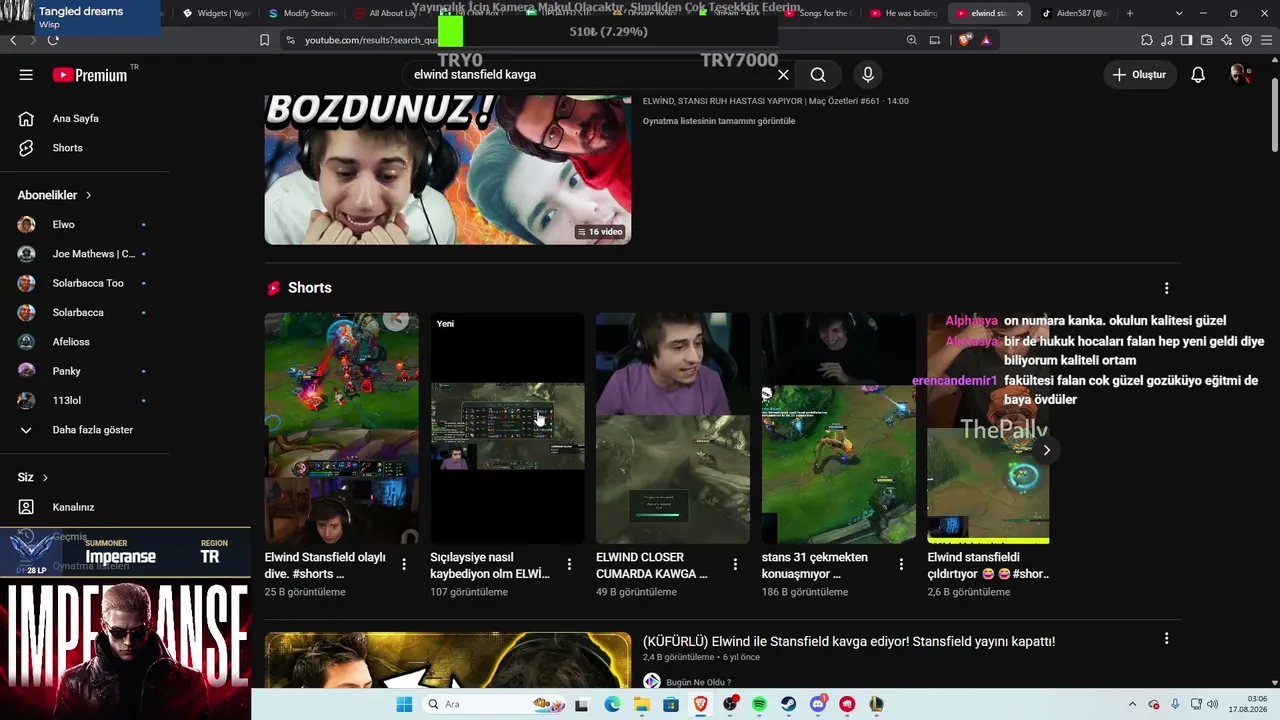1280x720 pixels.
Task: Expand the Siz section
Action: (x=33, y=477)
